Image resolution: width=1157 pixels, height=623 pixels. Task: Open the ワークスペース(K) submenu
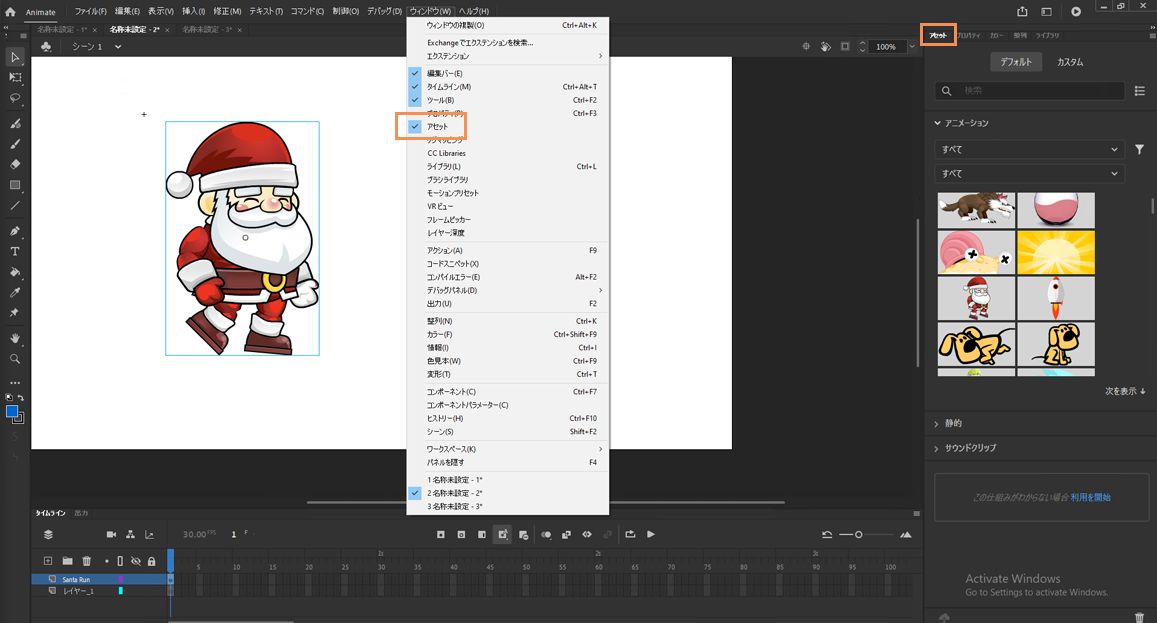click(x=508, y=449)
